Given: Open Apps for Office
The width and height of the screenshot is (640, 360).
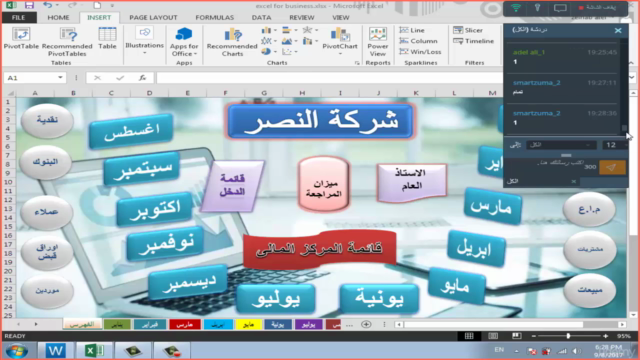Looking at the screenshot, I should tap(184, 42).
